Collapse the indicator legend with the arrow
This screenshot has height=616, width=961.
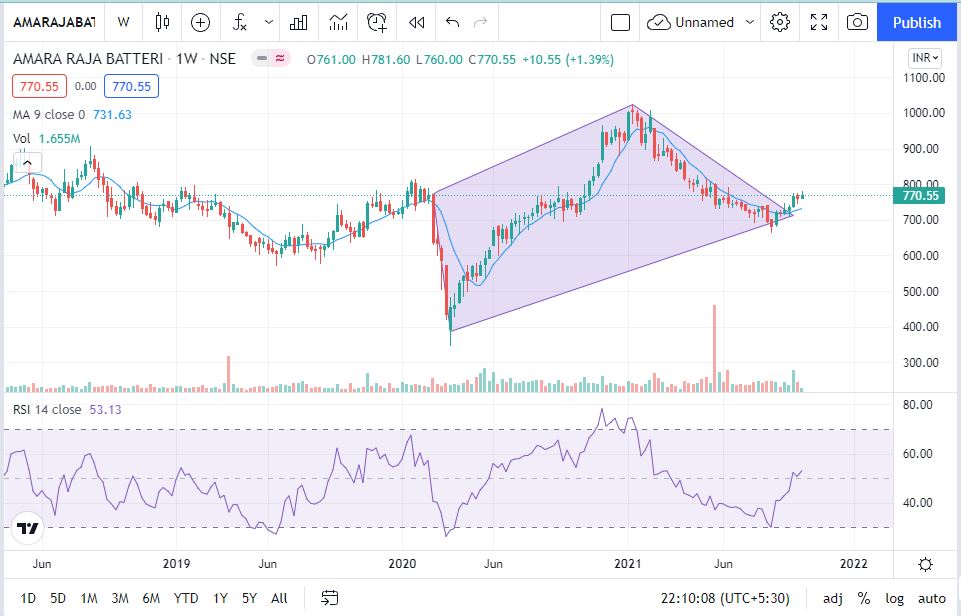click(x=27, y=162)
